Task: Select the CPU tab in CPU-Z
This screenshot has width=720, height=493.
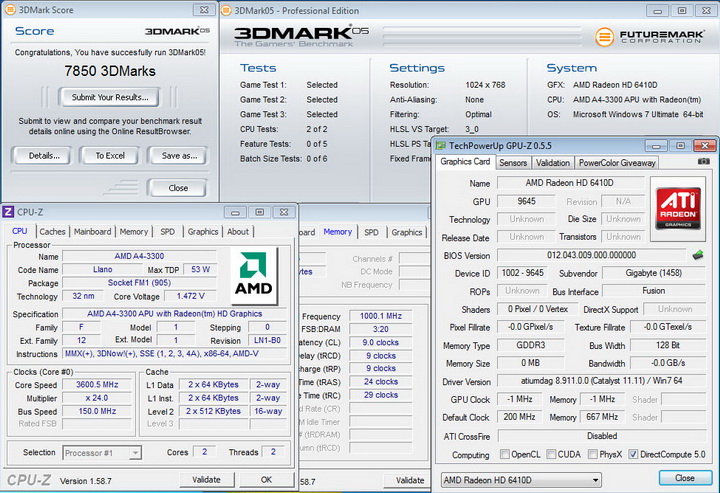Action: click(x=20, y=231)
